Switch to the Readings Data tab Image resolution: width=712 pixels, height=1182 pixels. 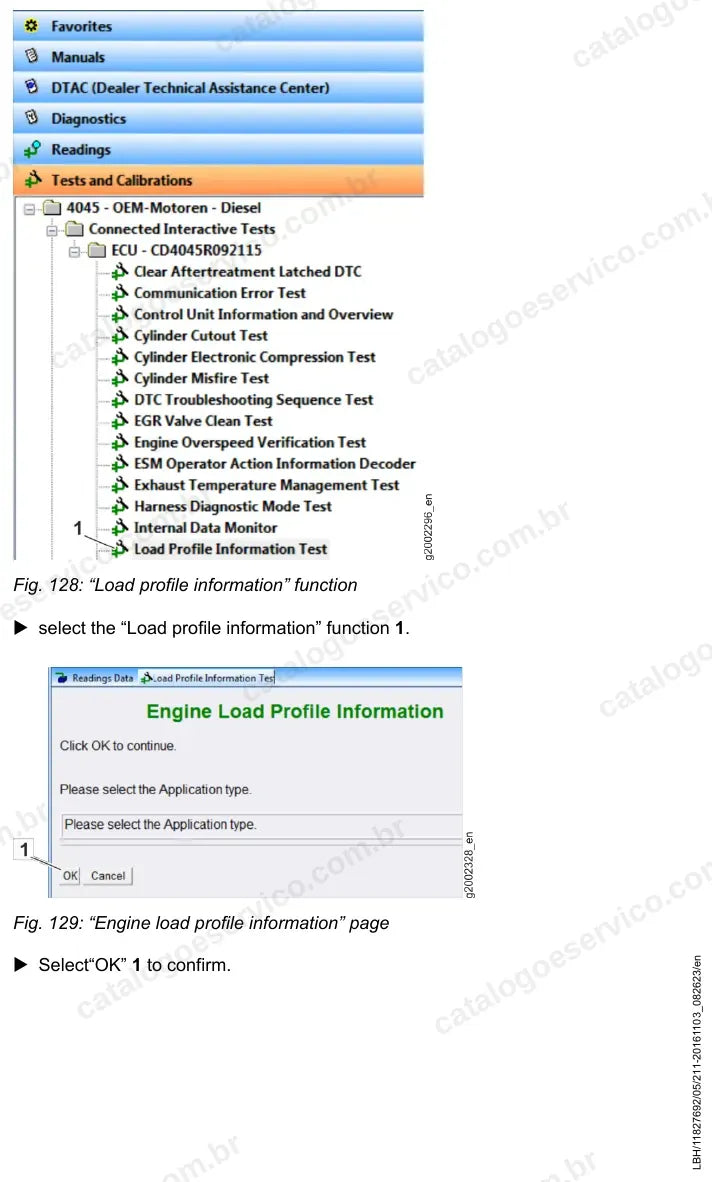95,678
